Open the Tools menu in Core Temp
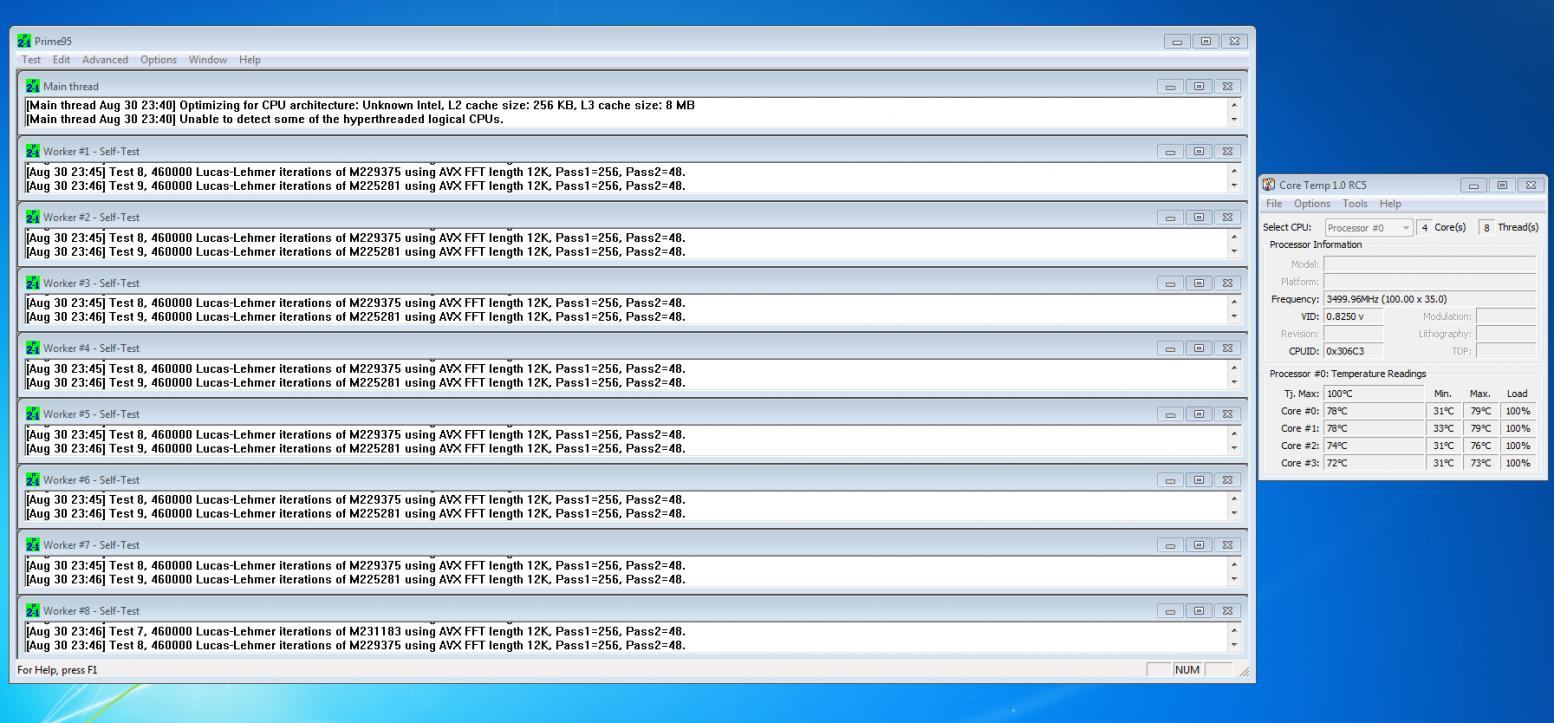The width and height of the screenshot is (1554, 723). 1355,204
